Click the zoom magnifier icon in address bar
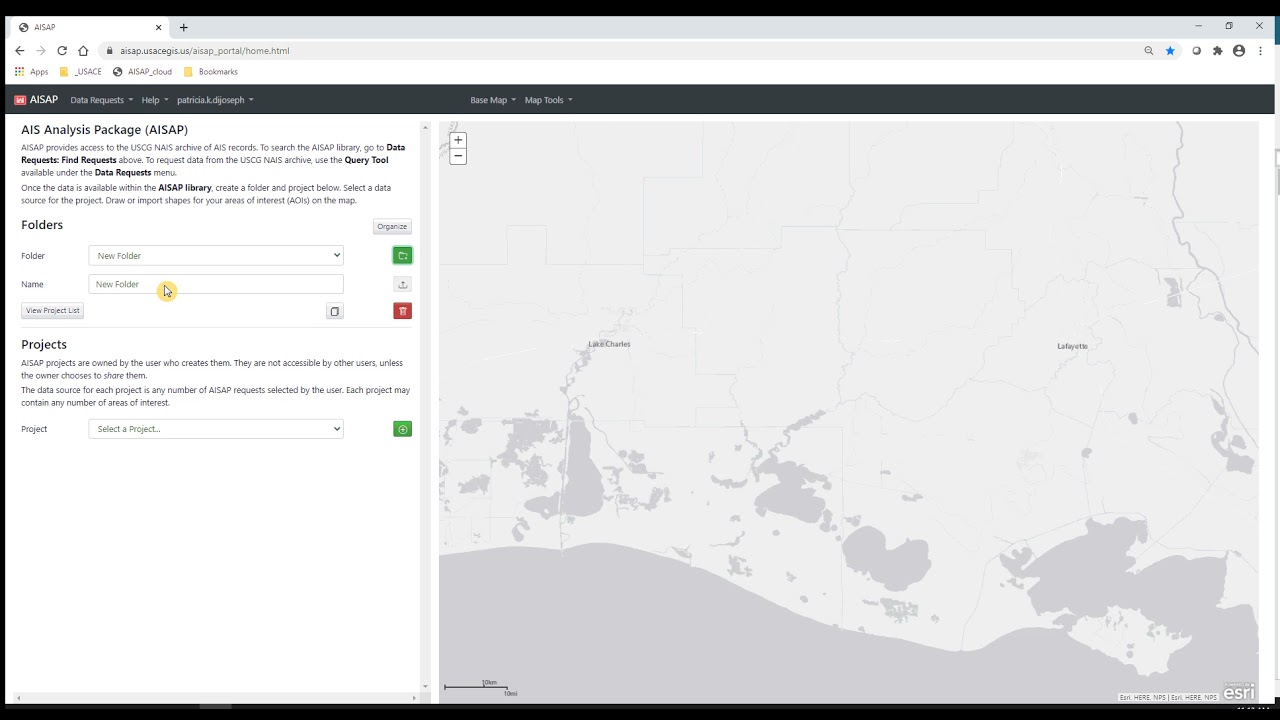This screenshot has height=720, width=1280. 1149,51
